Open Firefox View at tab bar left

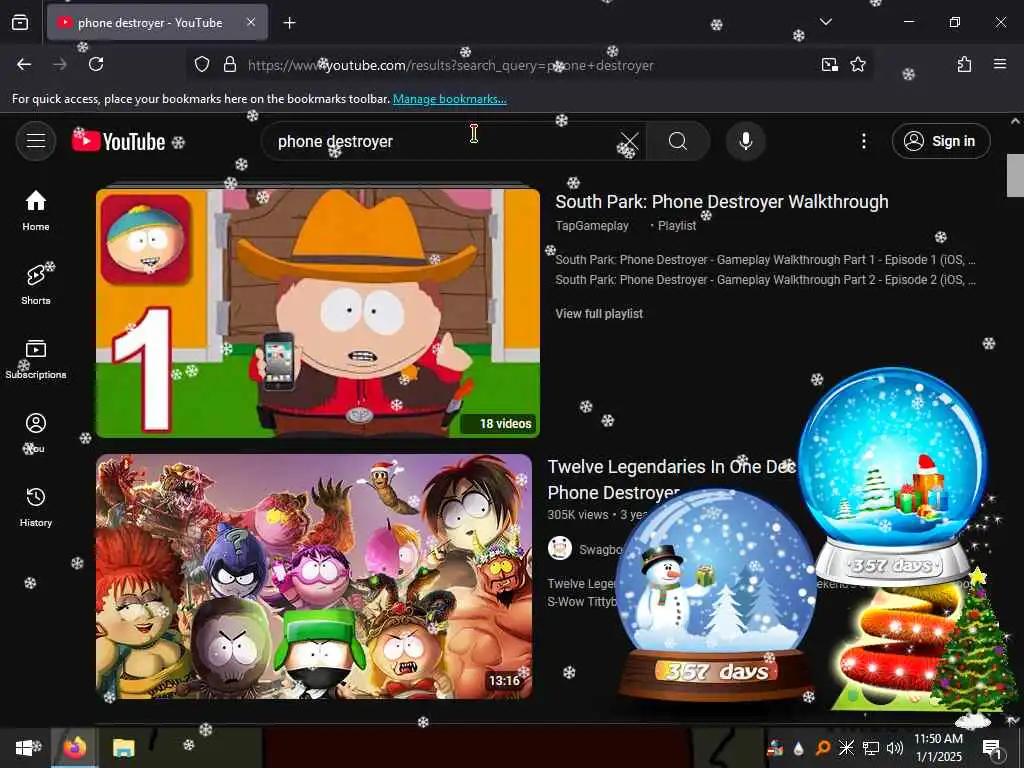click(x=20, y=22)
